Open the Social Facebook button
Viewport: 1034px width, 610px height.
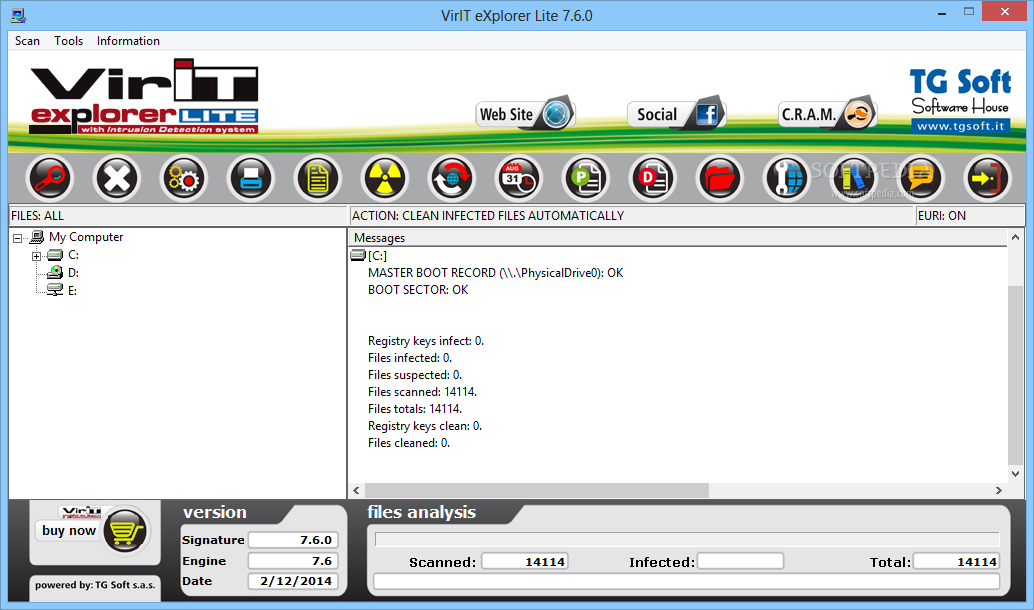[x=676, y=114]
